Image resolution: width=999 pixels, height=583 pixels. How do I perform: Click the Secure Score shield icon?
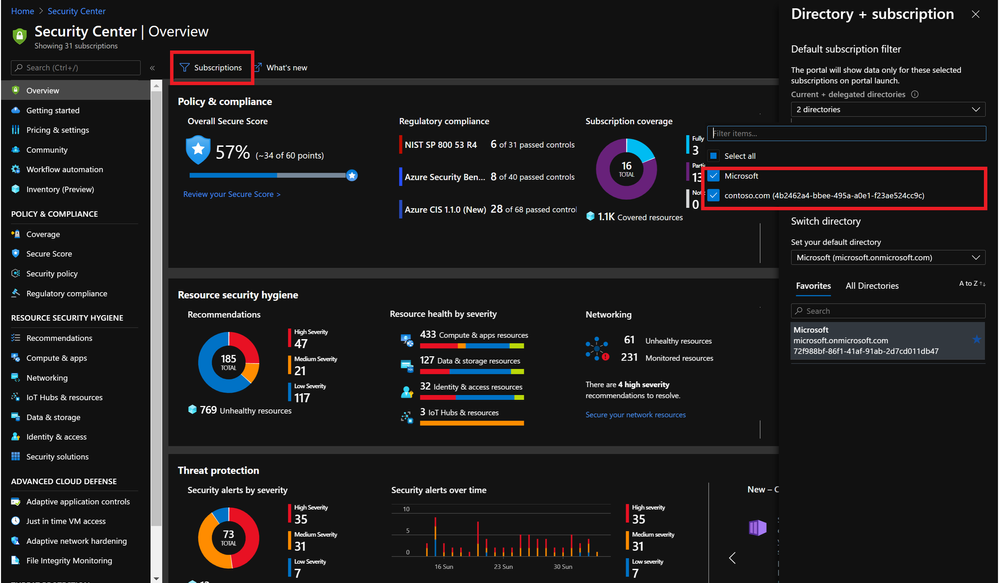16,254
